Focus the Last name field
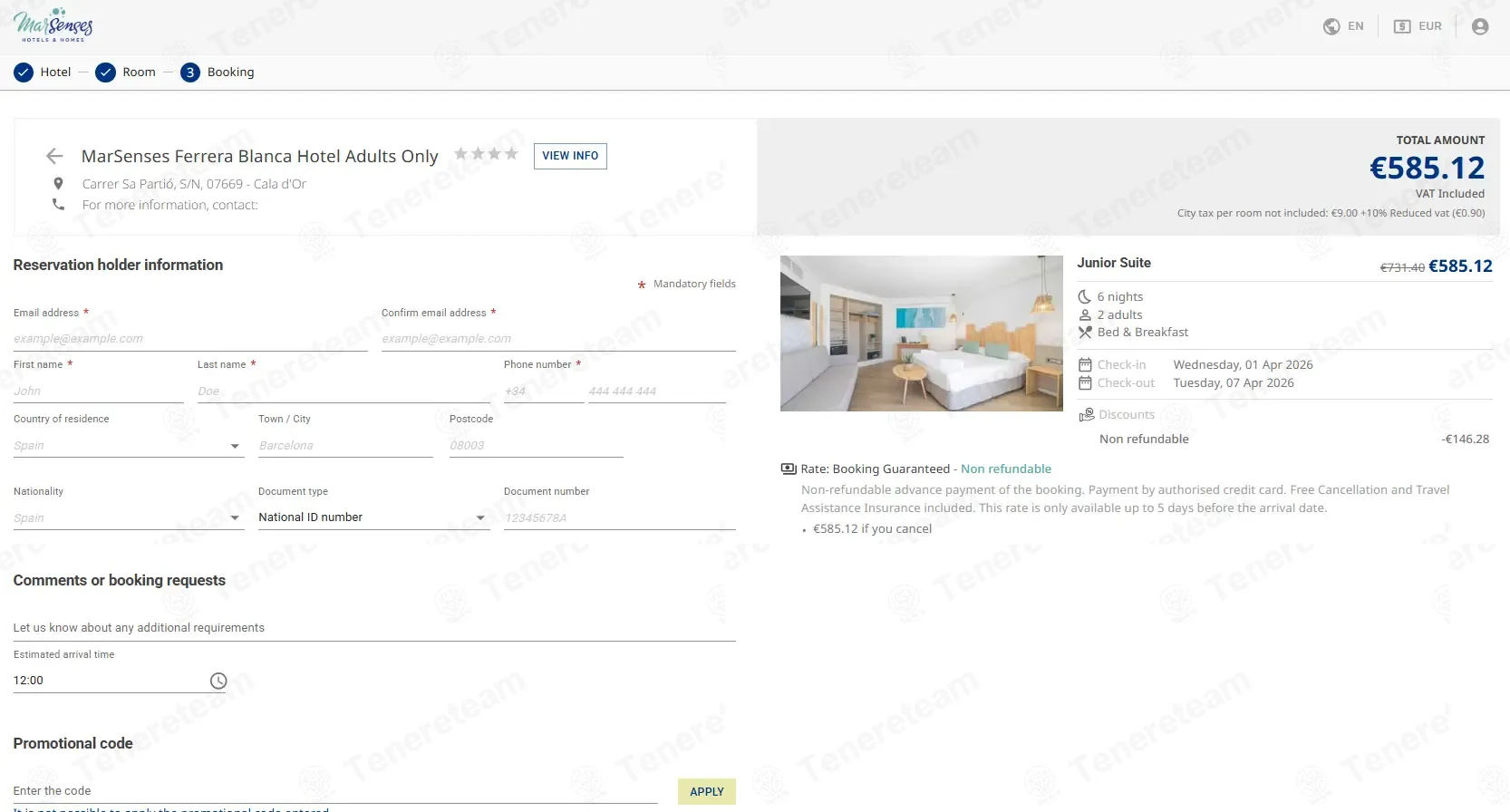The height and width of the screenshot is (812, 1510). pyautogui.click(x=344, y=391)
